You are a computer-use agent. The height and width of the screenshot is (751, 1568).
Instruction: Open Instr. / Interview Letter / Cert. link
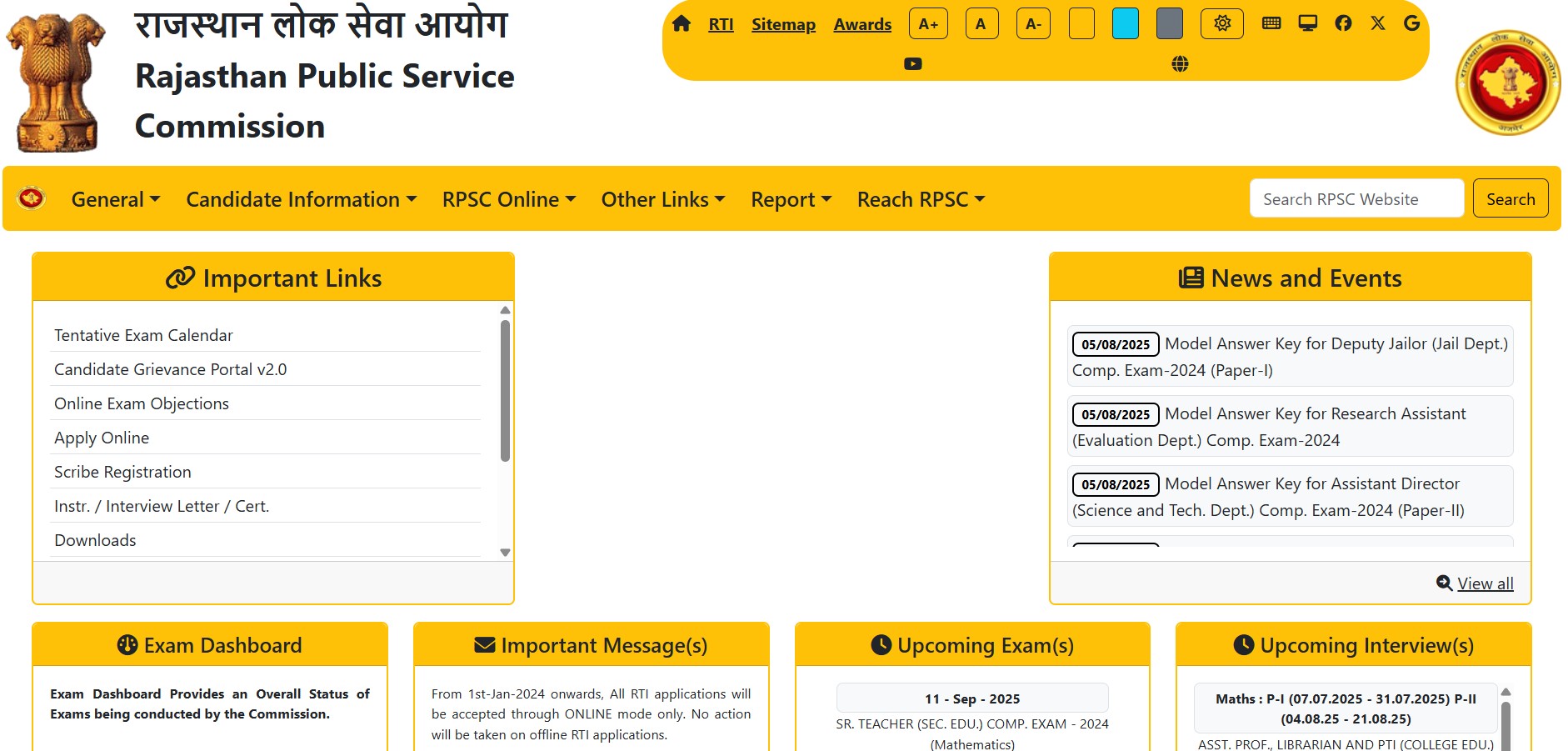pos(162,506)
